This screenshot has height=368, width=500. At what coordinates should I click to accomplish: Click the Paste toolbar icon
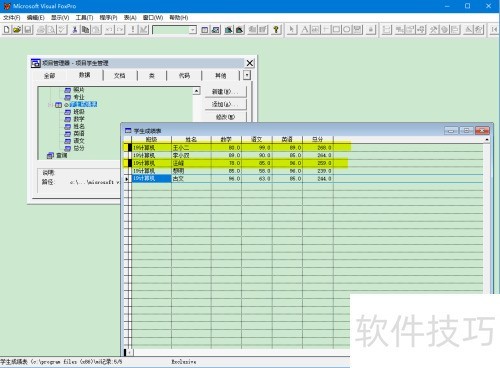coord(97,30)
